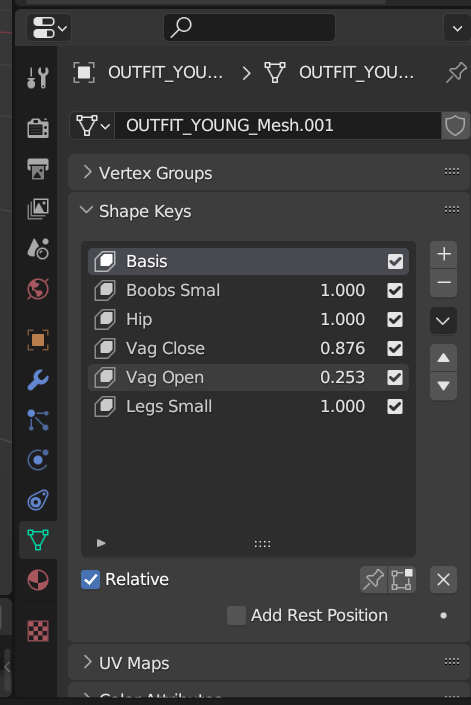Open the Physics properties tab
This screenshot has width=471, height=705.
tap(38, 460)
